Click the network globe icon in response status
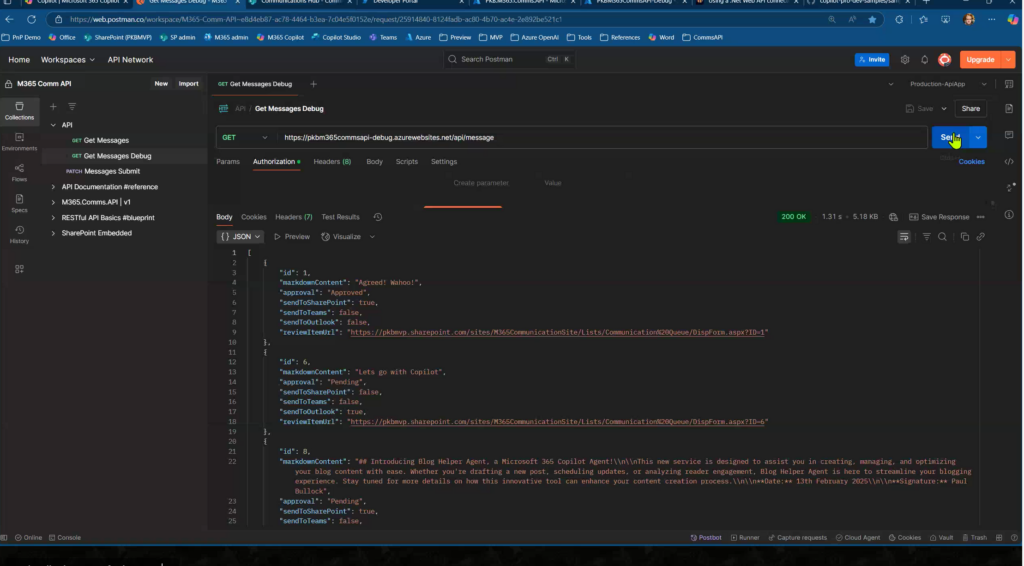The height and width of the screenshot is (566, 1024). [x=893, y=217]
